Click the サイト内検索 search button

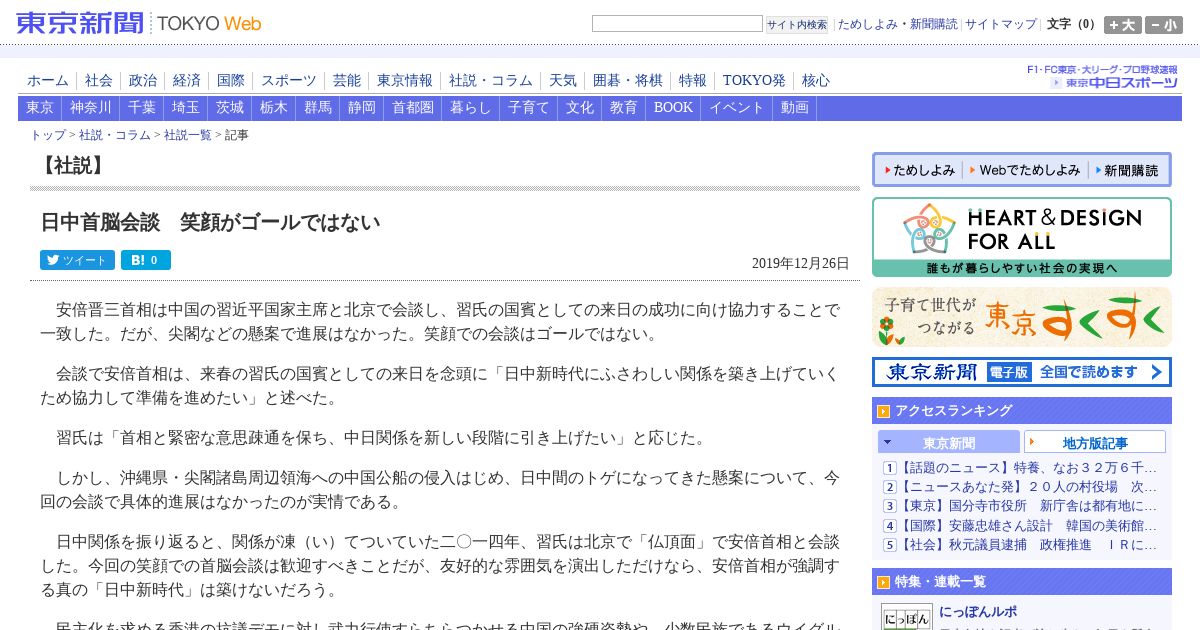pos(797,24)
